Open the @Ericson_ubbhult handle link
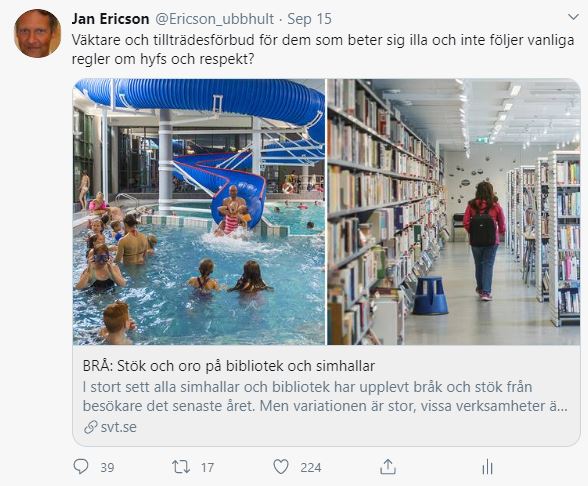This screenshot has width=588, height=486. pos(214,19)
